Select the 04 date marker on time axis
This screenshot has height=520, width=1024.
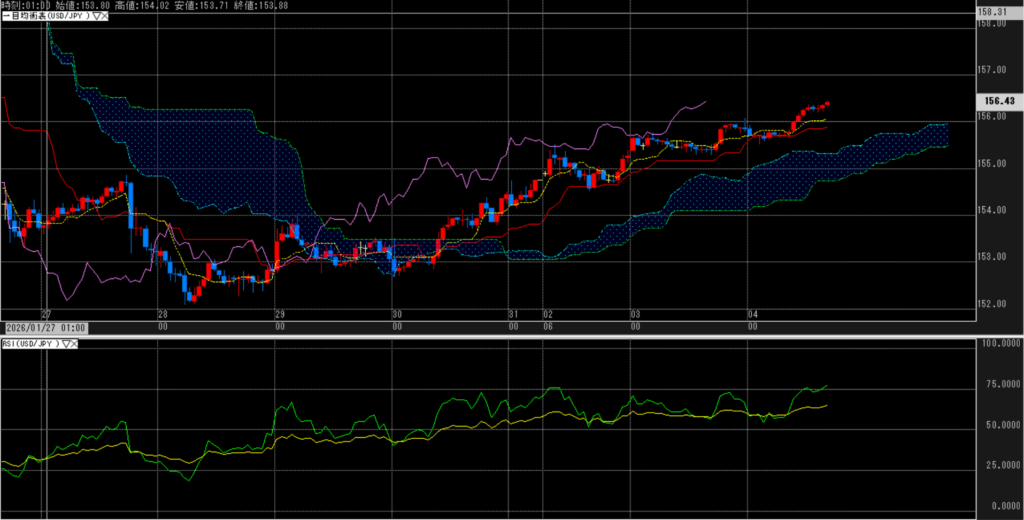click(x=752, y=313)
